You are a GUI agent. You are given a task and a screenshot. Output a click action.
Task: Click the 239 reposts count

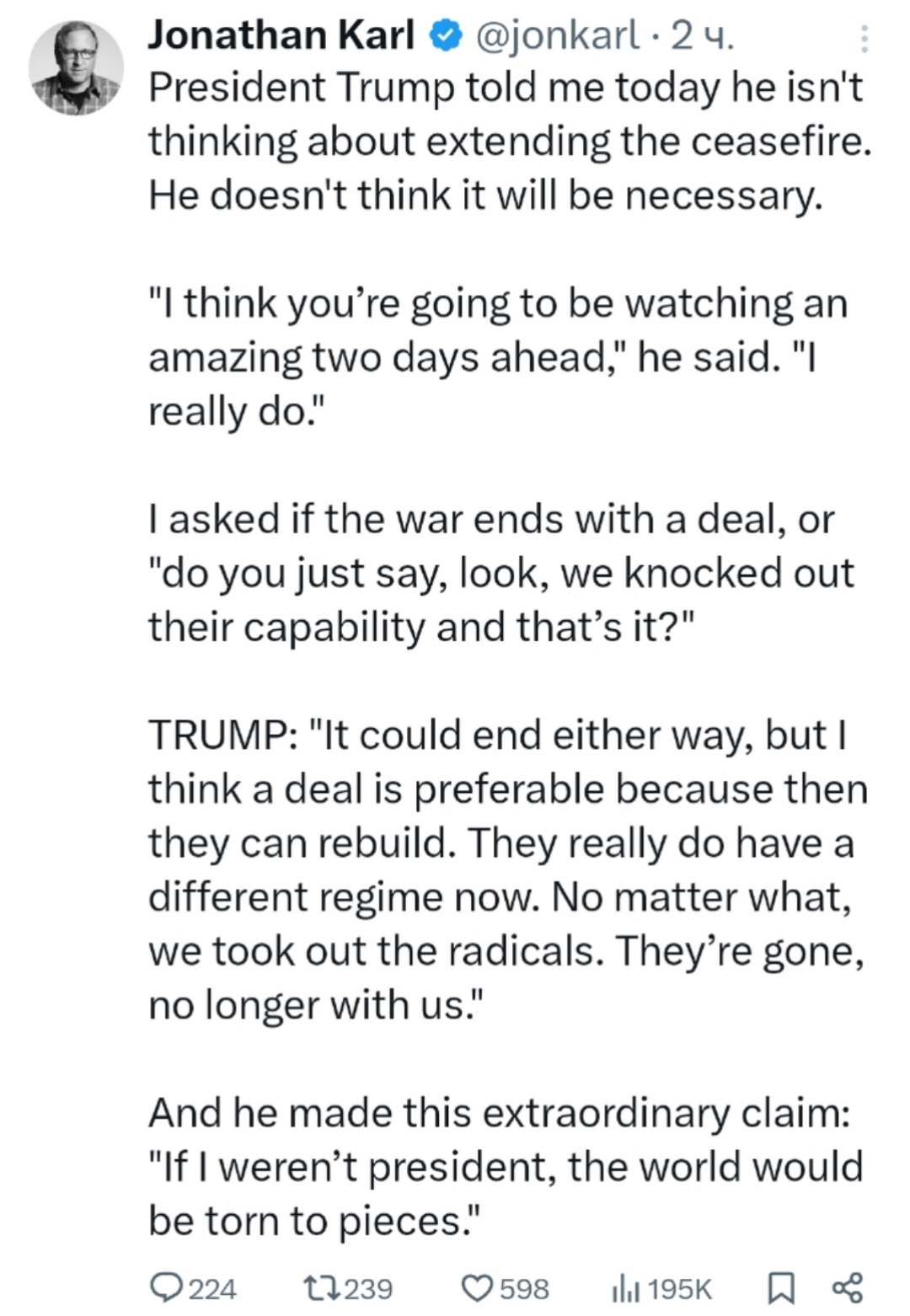coord(369,1288)
